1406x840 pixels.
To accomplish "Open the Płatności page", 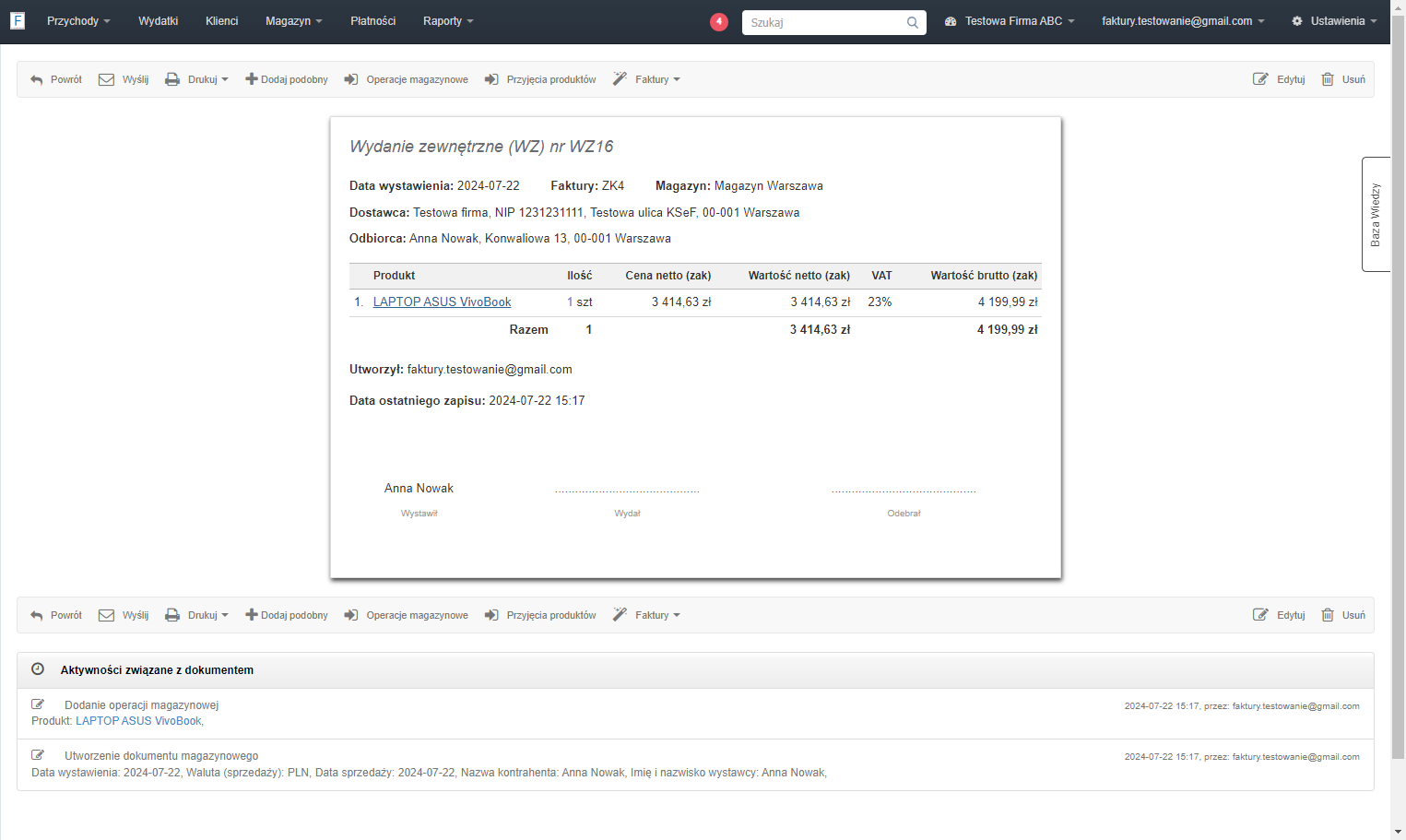I will tap(373, 21).
